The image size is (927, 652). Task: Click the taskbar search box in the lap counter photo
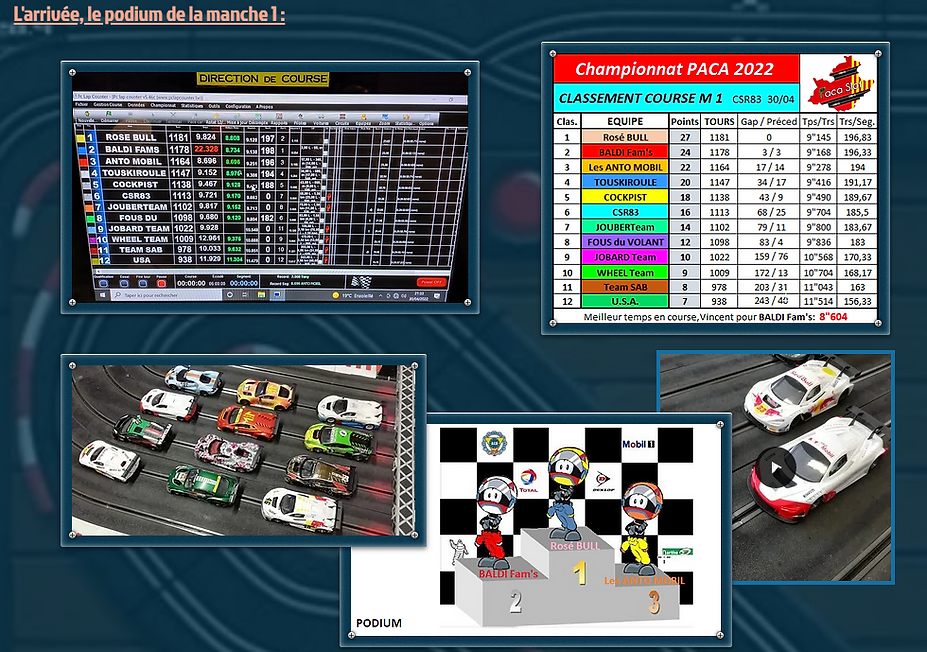point(166,294)
